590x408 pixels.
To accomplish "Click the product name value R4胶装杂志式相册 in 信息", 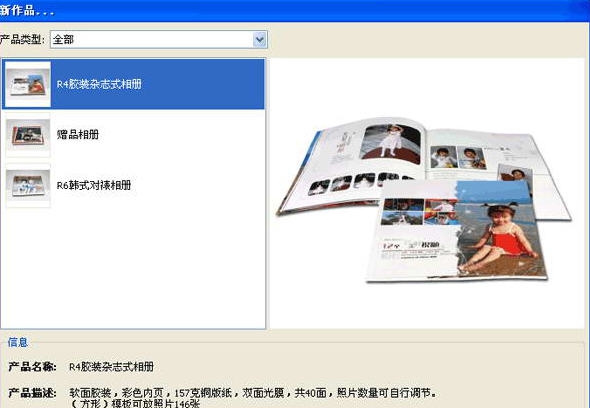I will pos(111,367).
